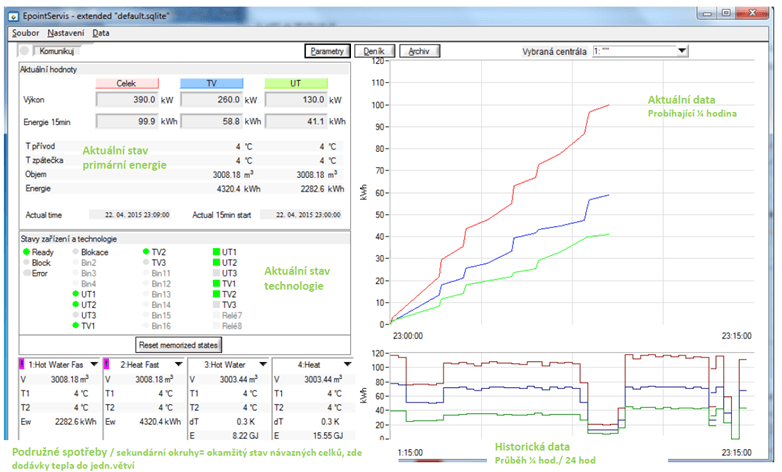Click the historical 24 hour chart

[x=572, y=396]
